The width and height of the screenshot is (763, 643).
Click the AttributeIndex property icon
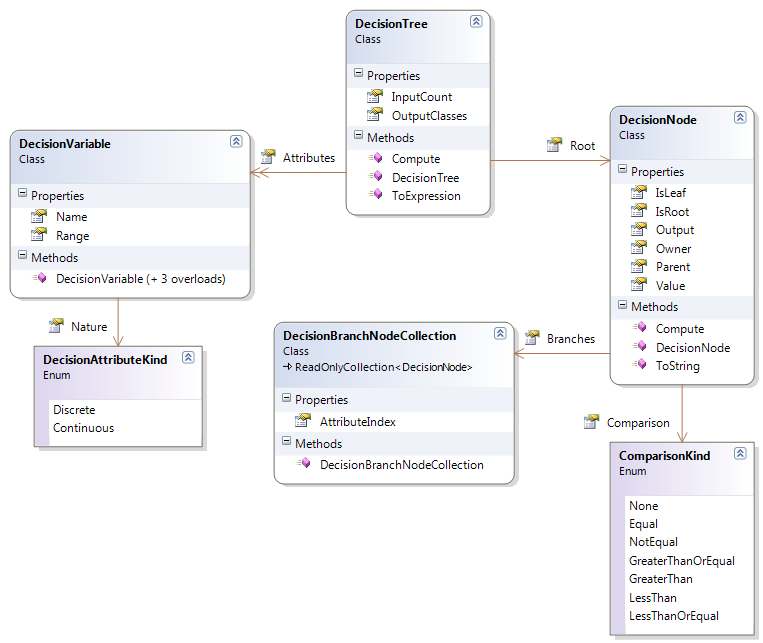(303, 421)
